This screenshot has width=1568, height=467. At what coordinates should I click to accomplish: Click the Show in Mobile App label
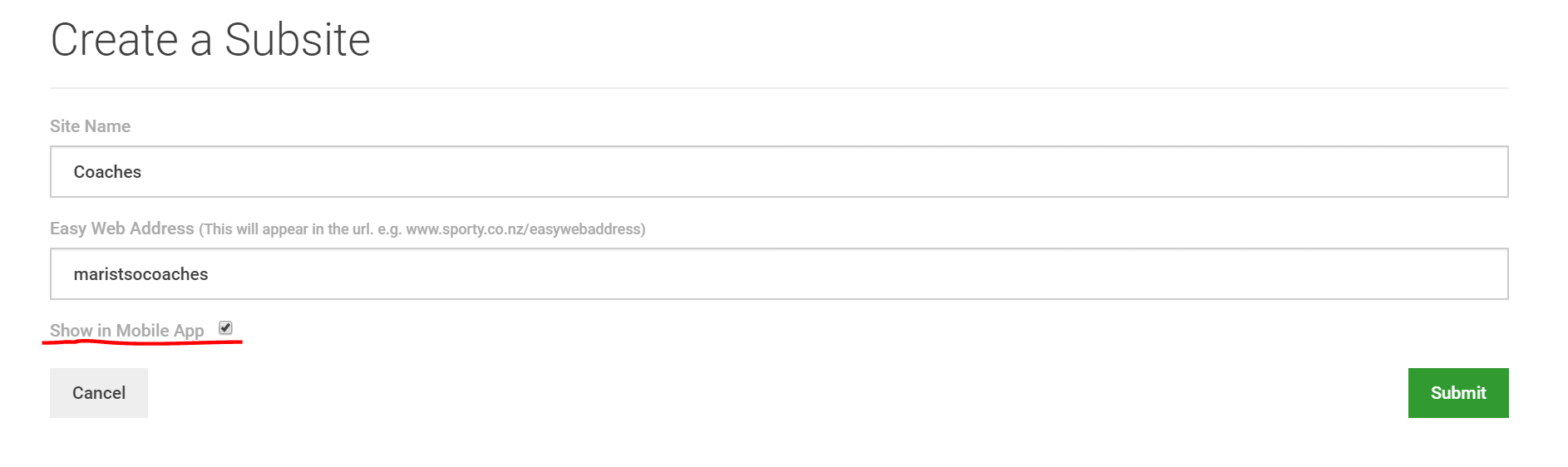127,331
